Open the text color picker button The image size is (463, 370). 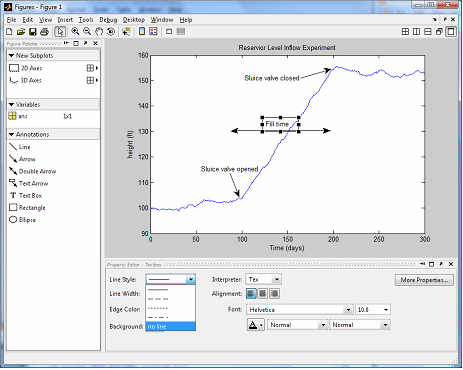click(x=256, y=325)
